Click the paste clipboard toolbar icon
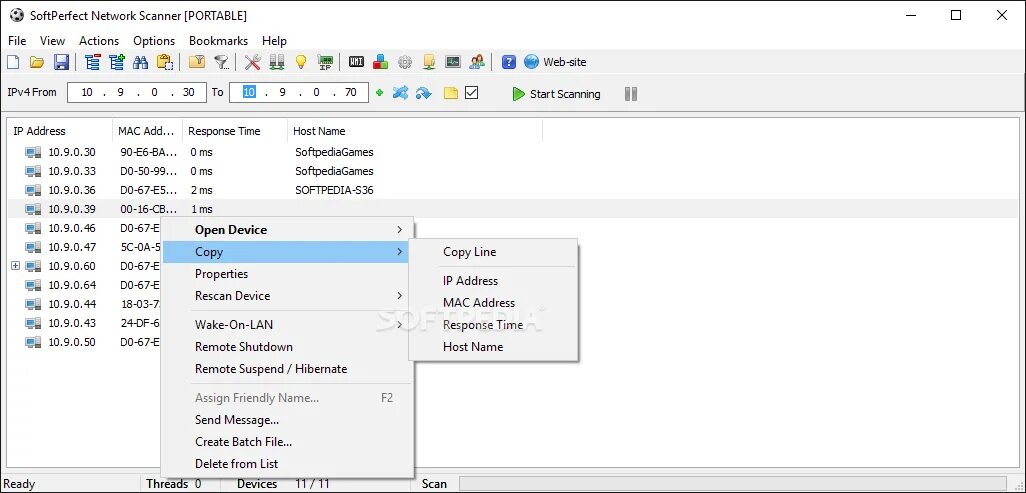 tap(165, 62)
